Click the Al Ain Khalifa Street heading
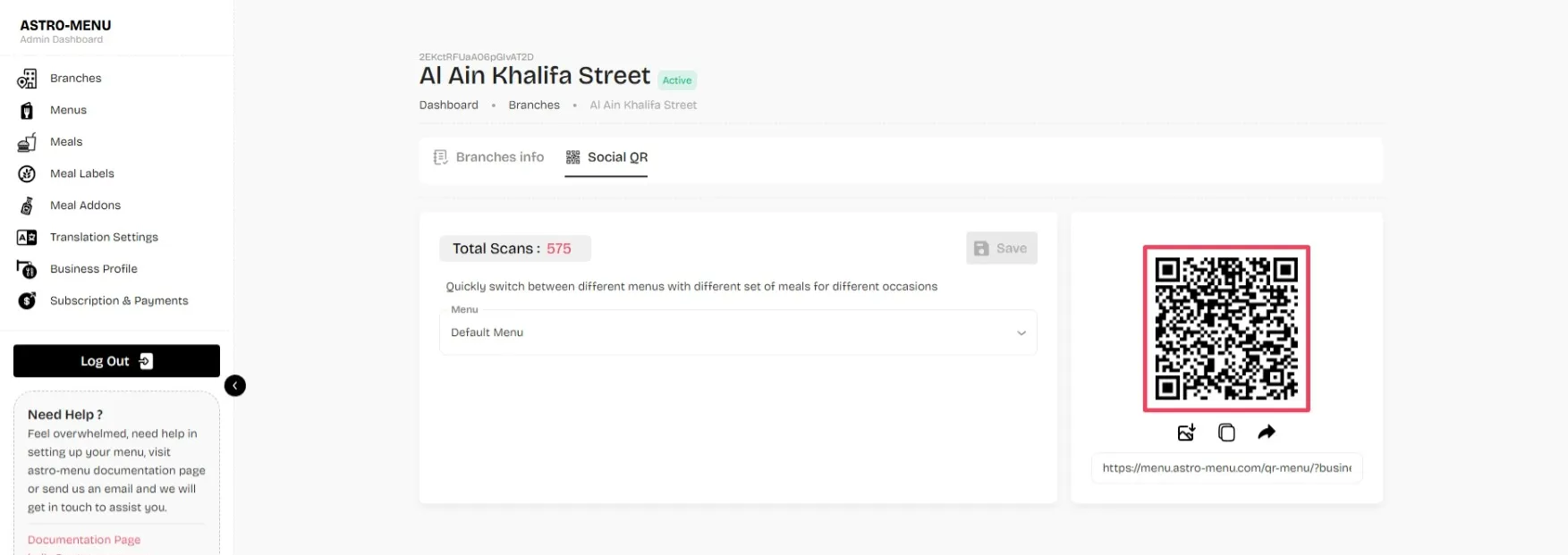This screenshot has height=555, width=1568. [x=535, y=76]
